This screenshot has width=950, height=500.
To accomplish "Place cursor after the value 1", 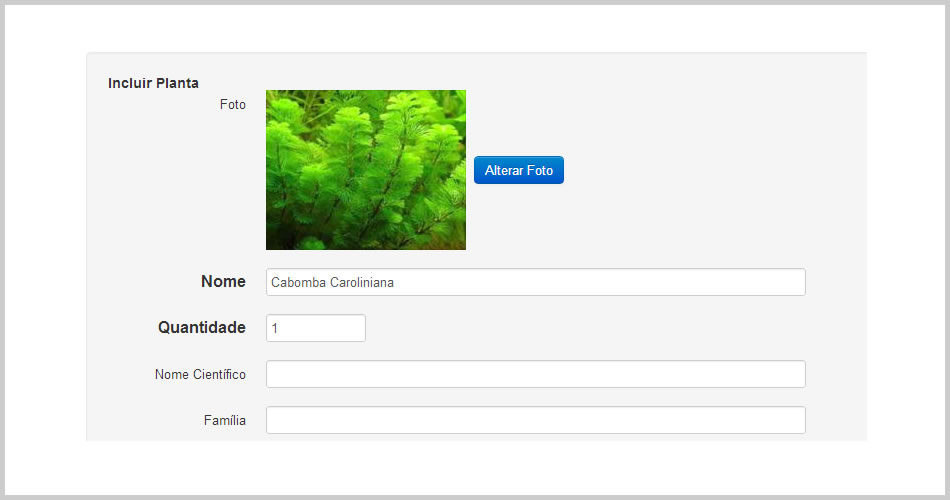I will tap(279, 328).
